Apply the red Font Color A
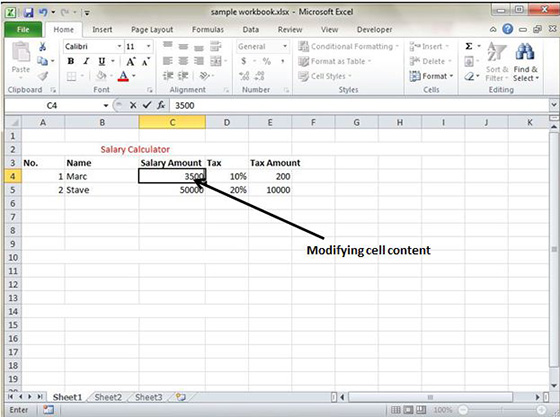Screen dimensions: 560x417 pos(123,76)
